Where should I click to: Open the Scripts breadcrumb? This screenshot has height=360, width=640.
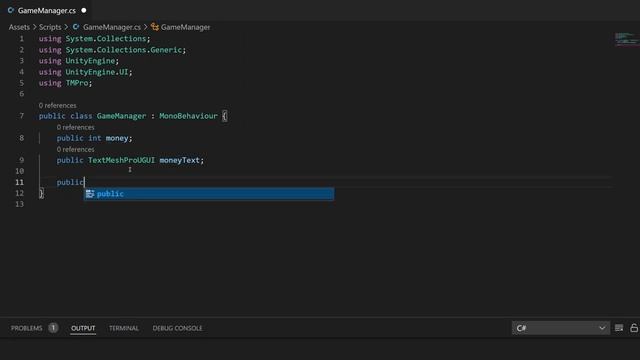50,27
